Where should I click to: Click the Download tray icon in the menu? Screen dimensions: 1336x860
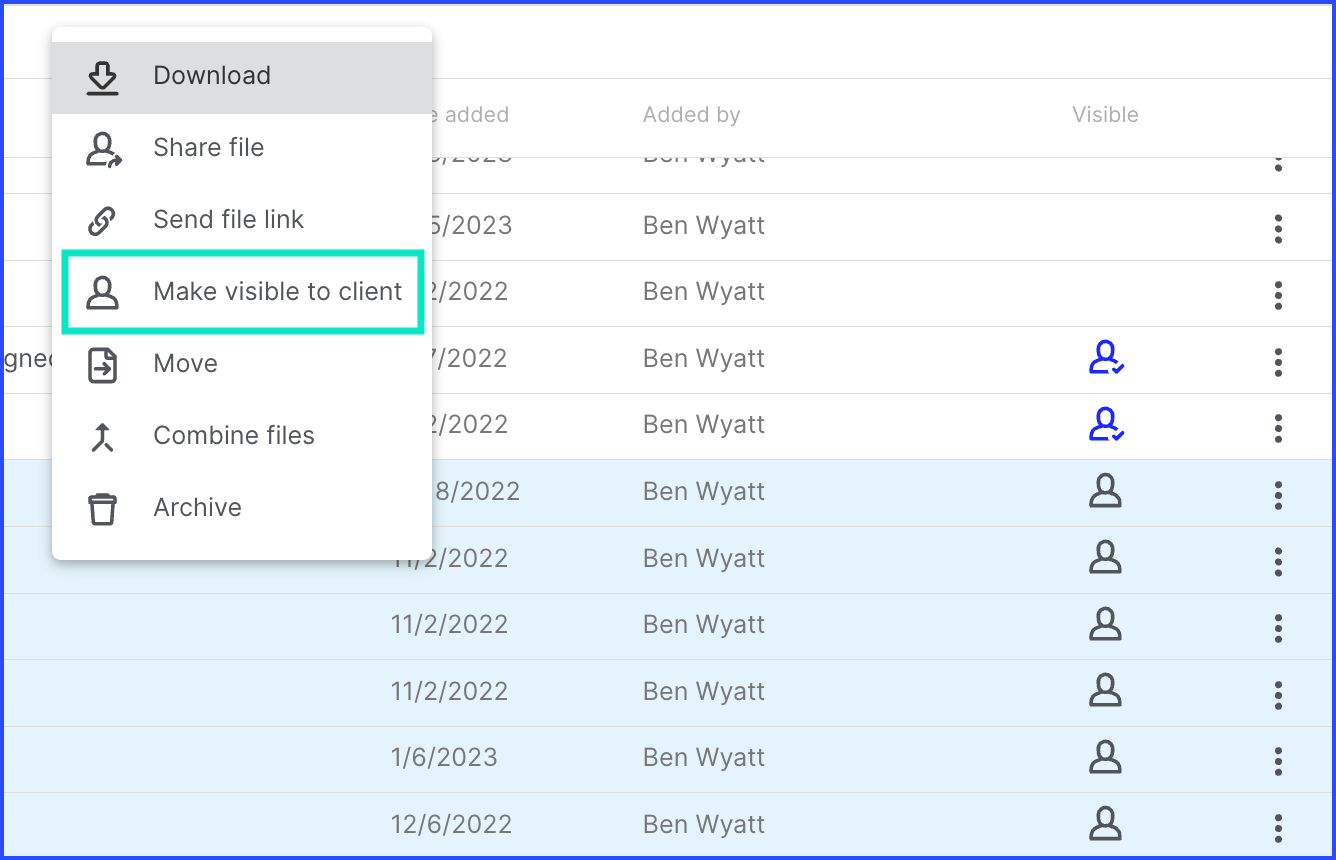(x=102, y=77)
